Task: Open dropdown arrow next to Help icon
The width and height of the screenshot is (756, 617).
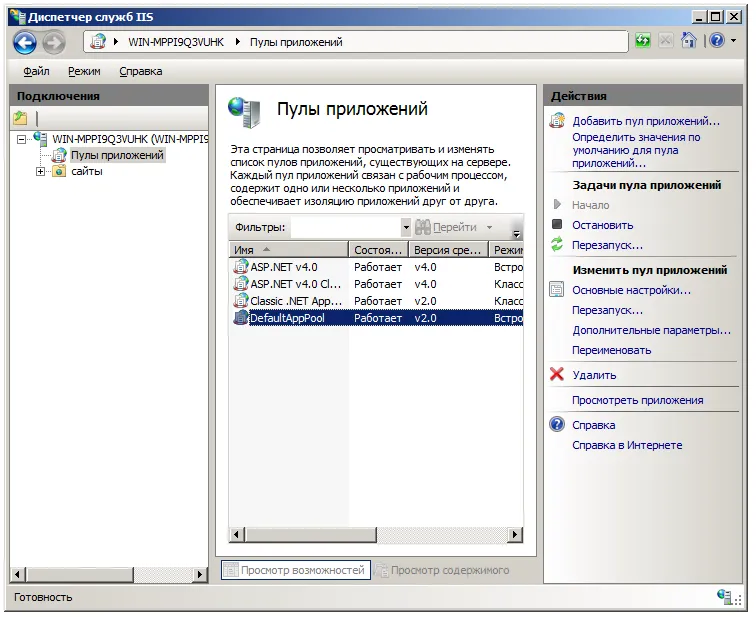Action: pos(734,40)
